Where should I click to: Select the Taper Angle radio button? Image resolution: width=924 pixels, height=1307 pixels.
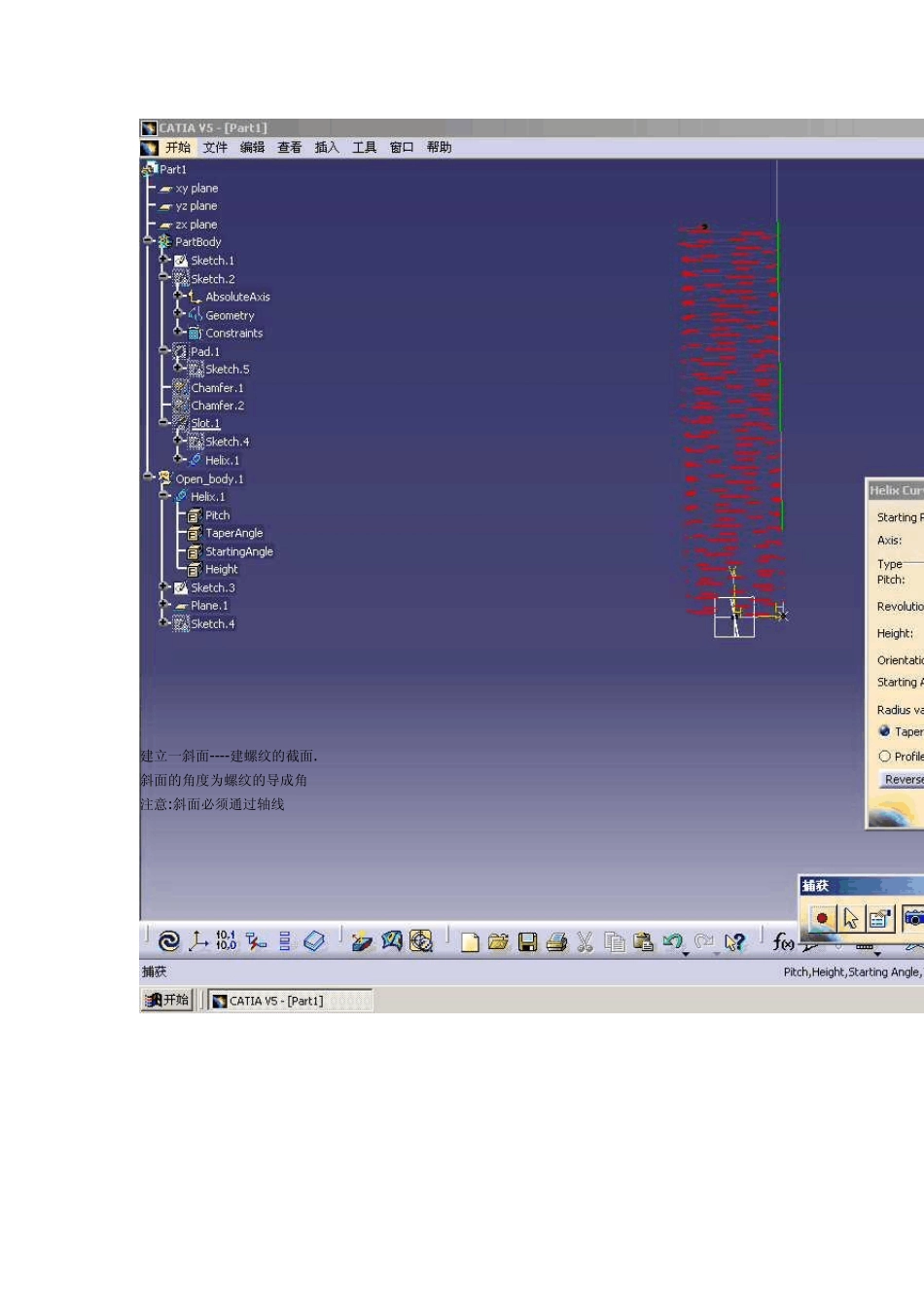click(884, 731)
